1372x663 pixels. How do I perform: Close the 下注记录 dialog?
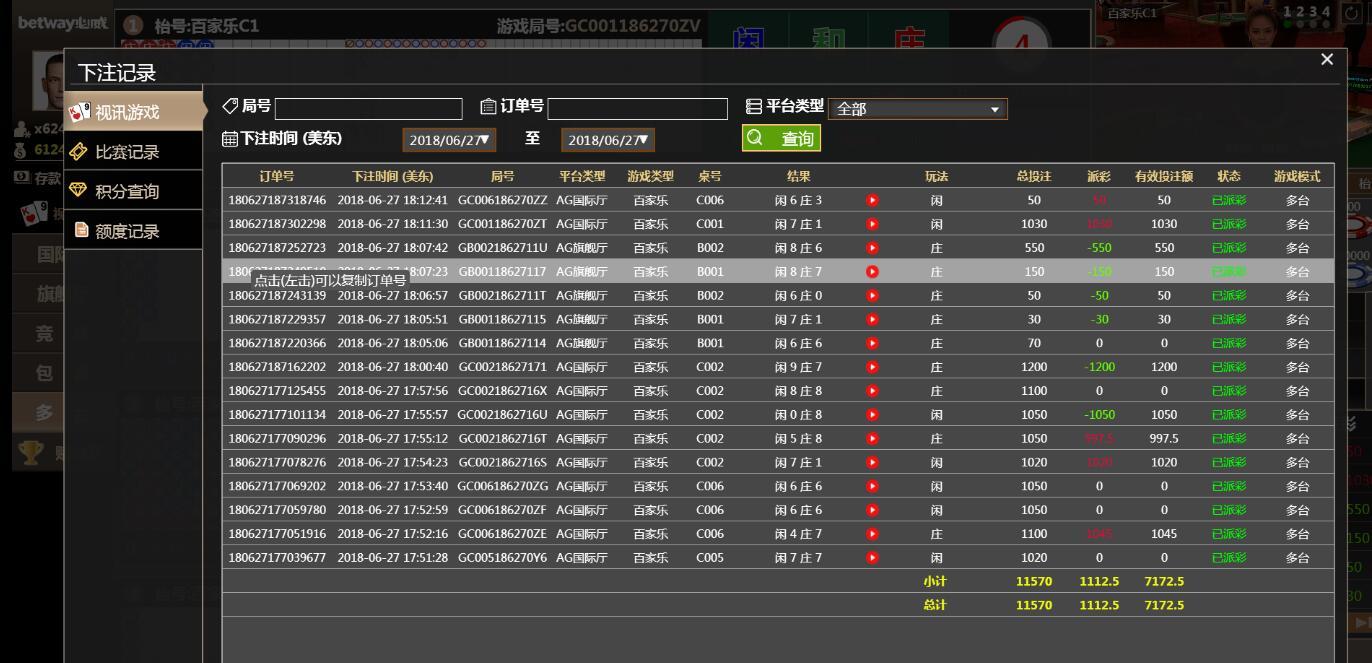tap(1327, 60)
